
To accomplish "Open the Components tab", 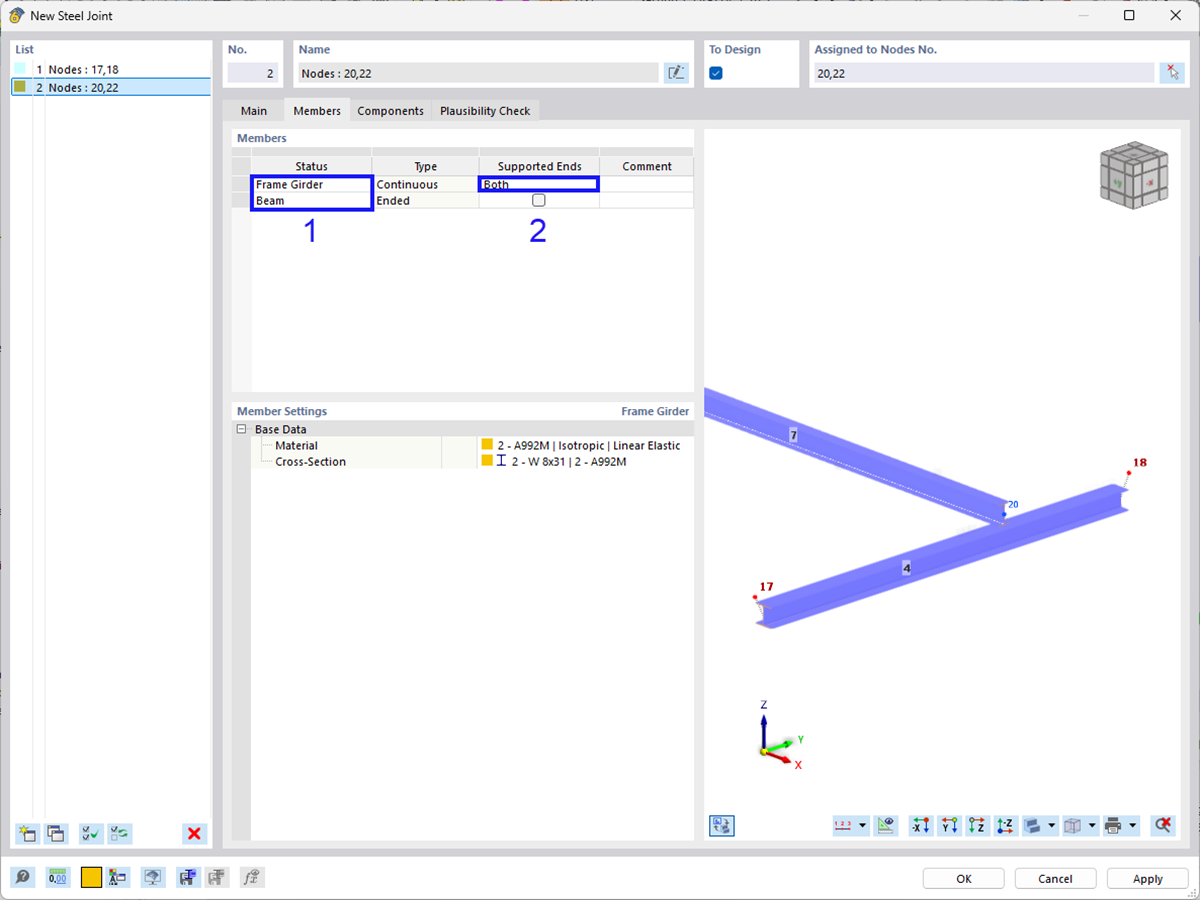I will pos(391,111).
